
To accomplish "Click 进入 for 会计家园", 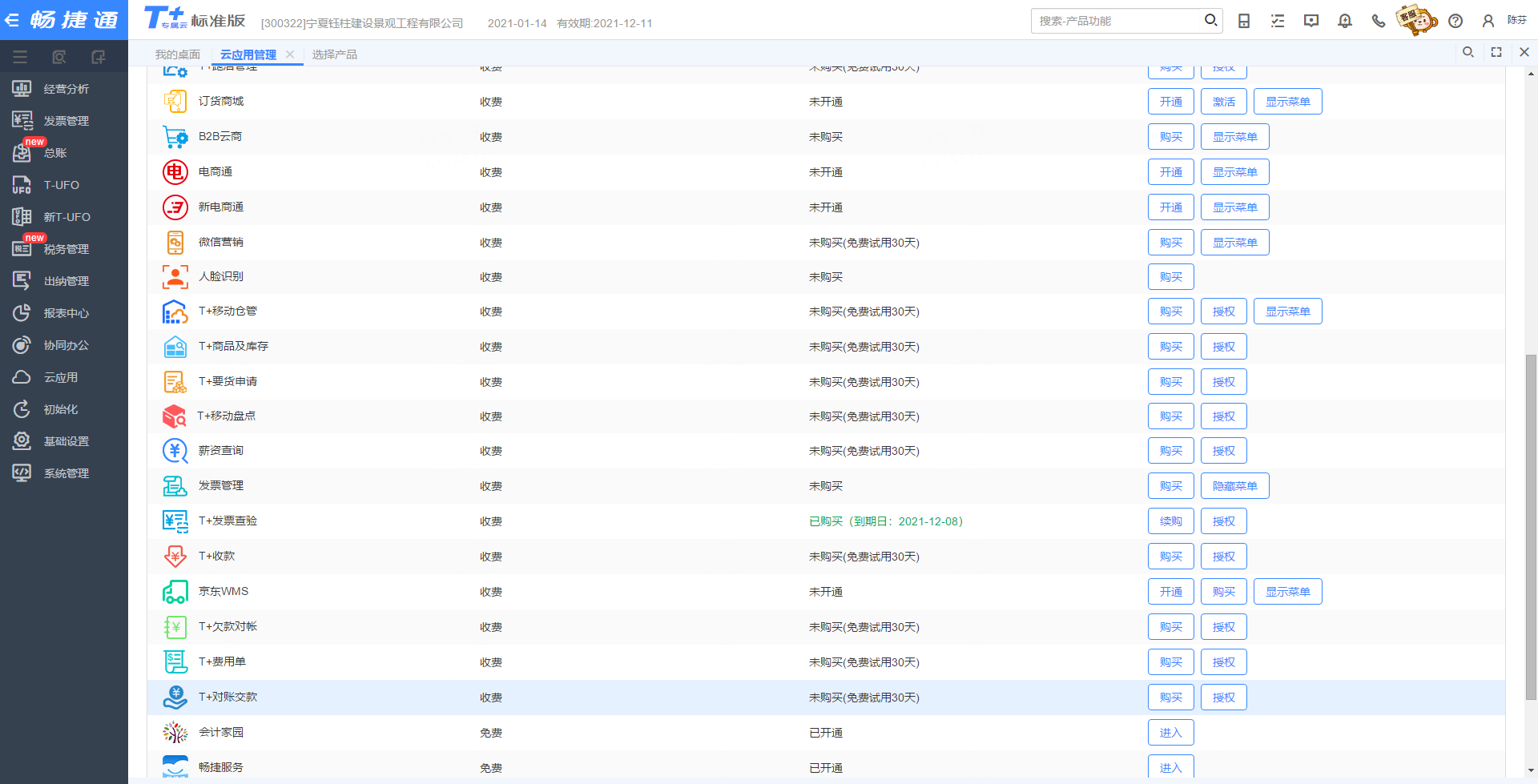I will (x=1171, y=733).
